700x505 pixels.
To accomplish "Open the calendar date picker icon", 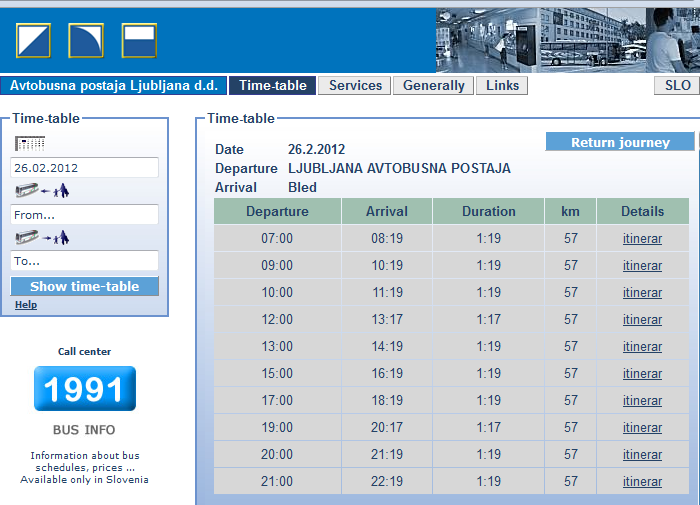I will (x=30, y=143).
